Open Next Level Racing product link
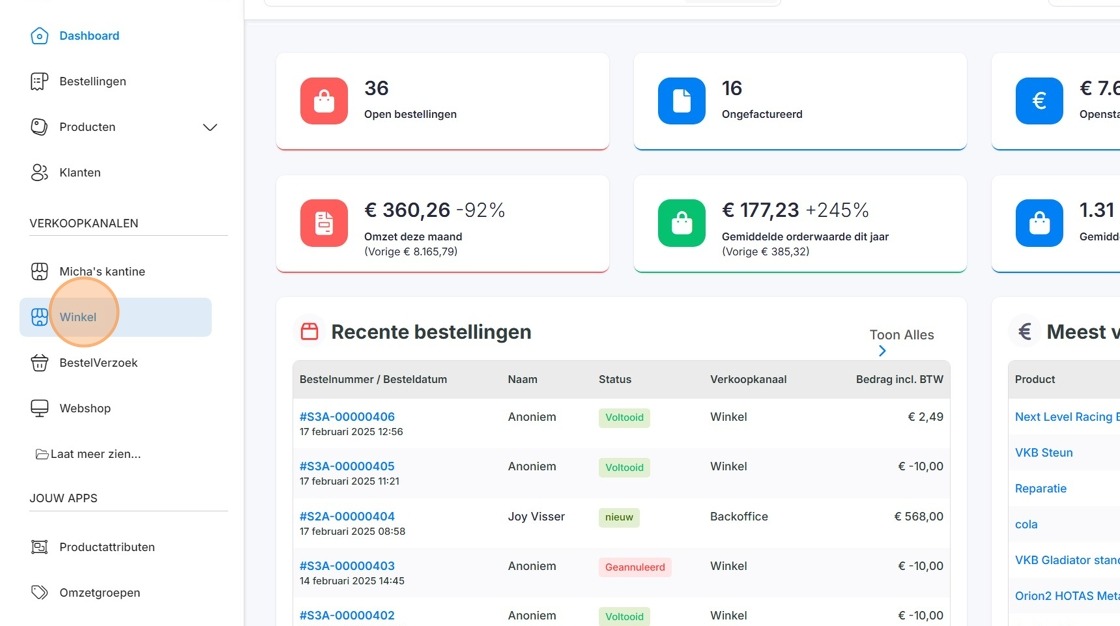 click(1067, 417)
